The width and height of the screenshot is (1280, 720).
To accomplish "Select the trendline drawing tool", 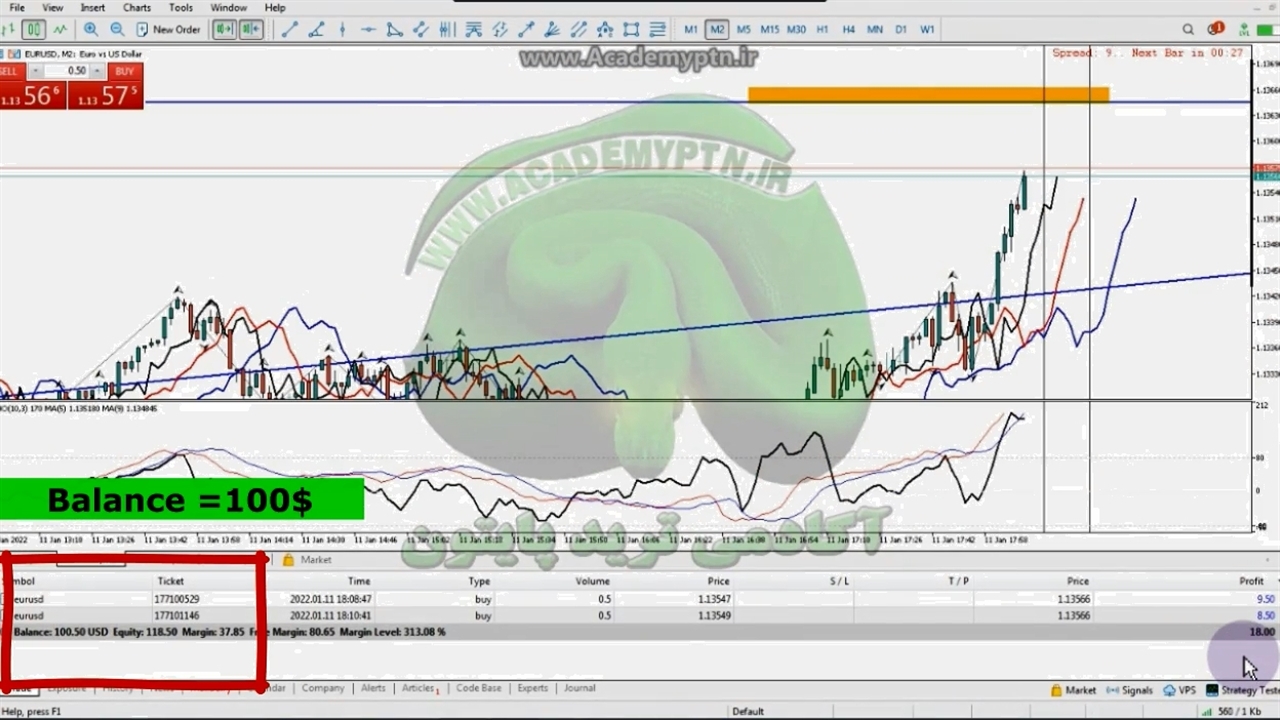I will click(x=289, y=30).
